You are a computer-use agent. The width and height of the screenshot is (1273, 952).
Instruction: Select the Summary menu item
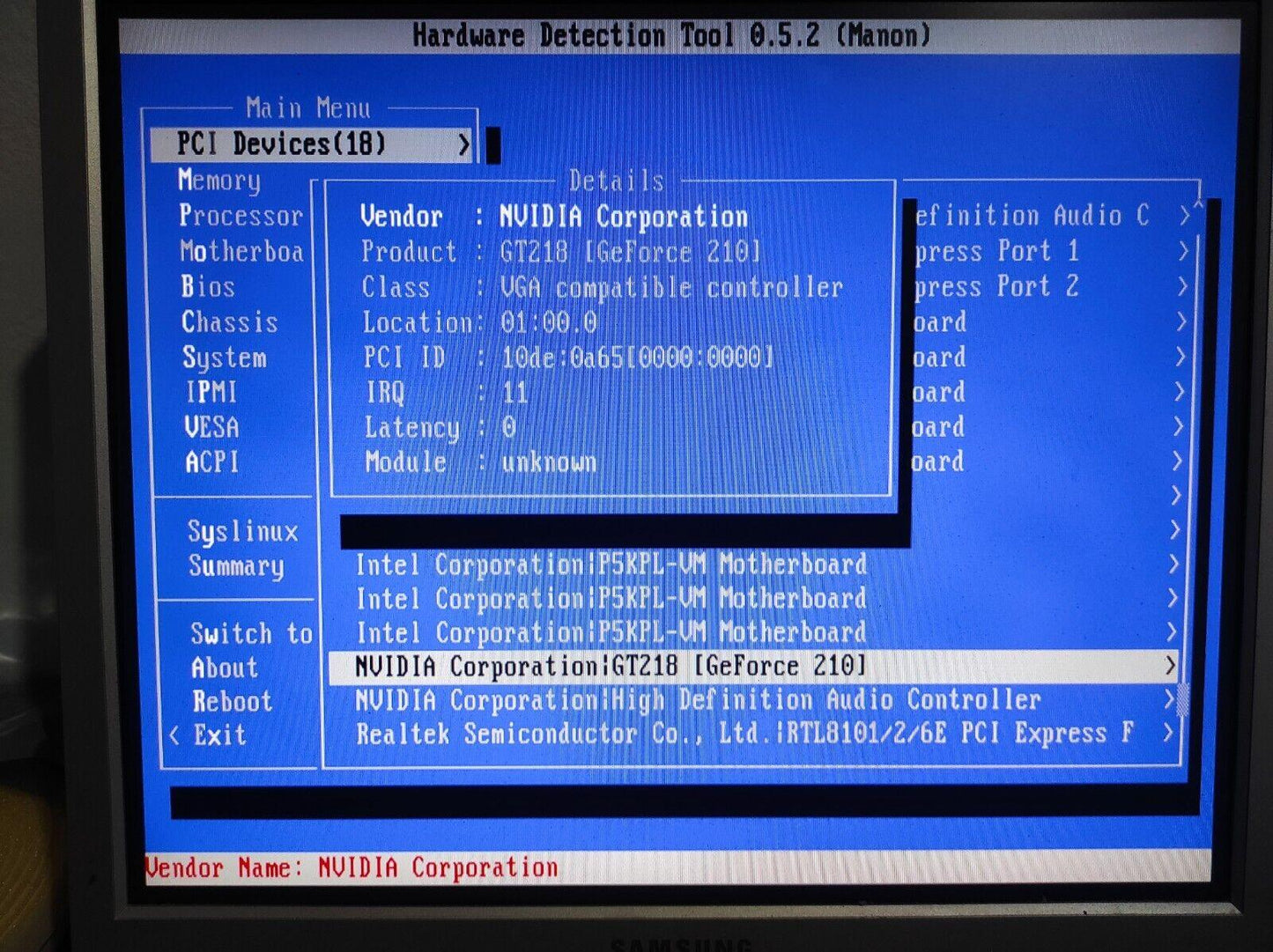[x=236, y=566]
